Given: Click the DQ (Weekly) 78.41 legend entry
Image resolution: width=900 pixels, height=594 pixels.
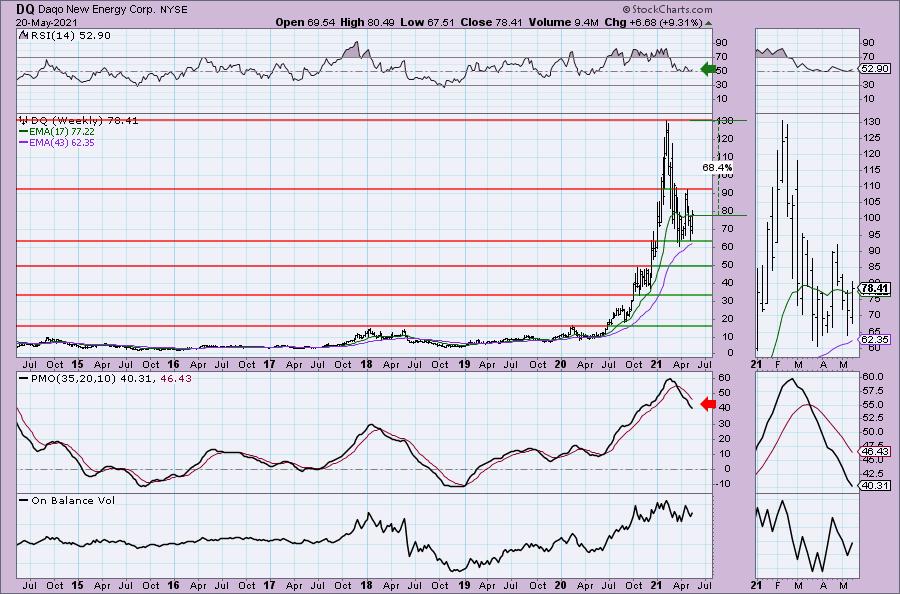Looking at the screenshot, I should point(84,121).
